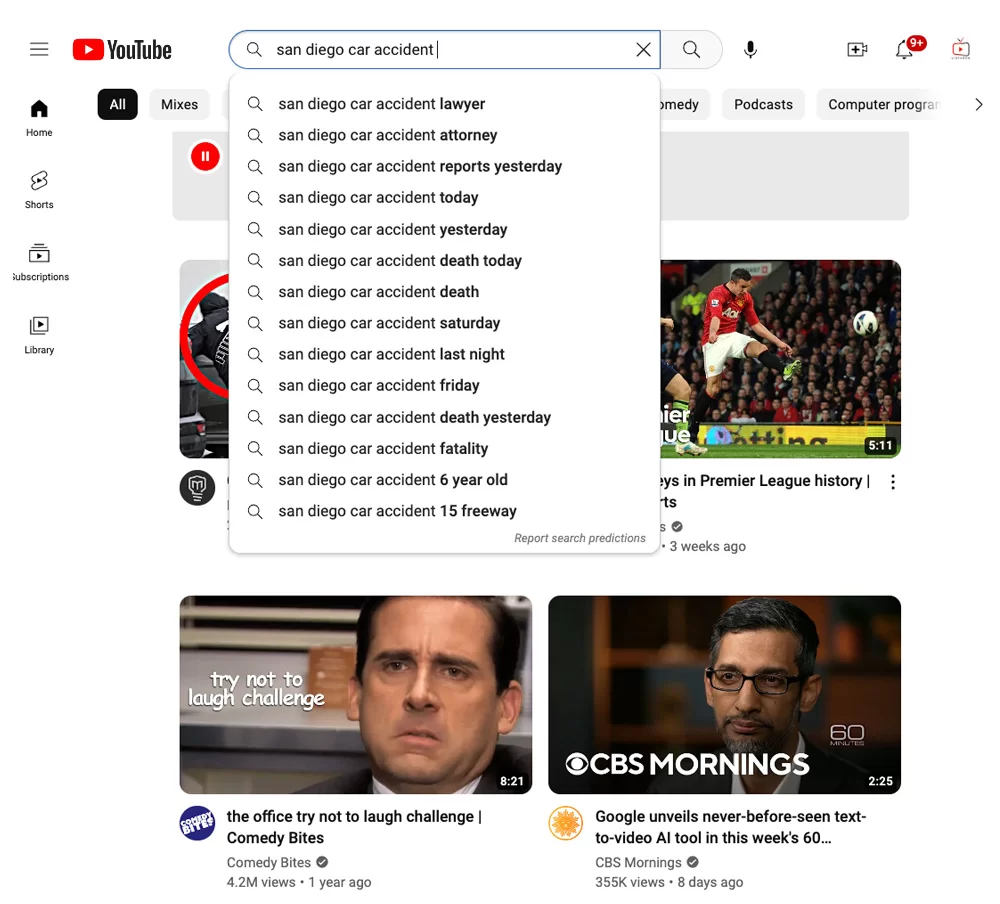This screenshot has height=904, width=1000.
Task: Open Subscriptions in the sidebar
Action: pos(39,262)
